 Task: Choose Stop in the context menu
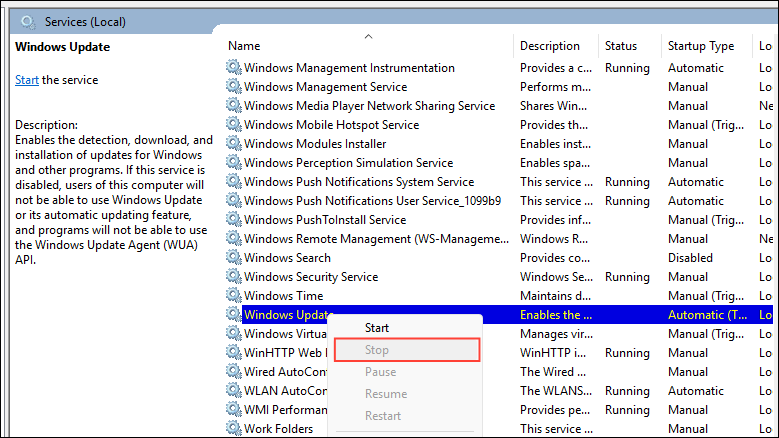tap(407, 350)
